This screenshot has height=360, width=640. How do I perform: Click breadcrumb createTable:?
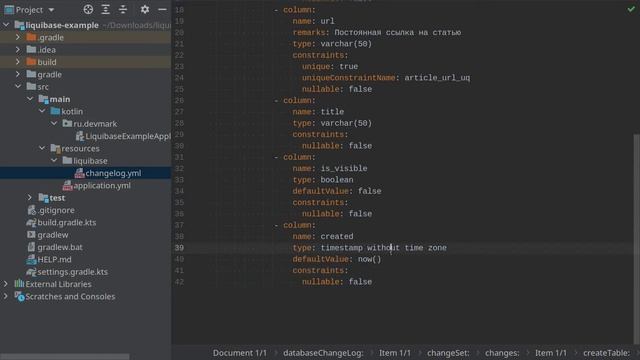(x=606, y=353)
